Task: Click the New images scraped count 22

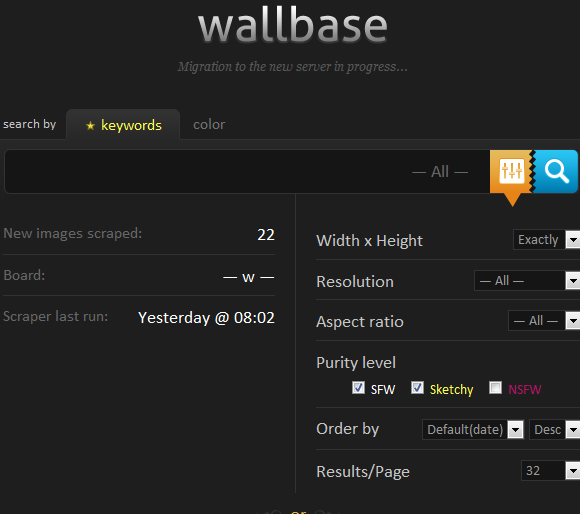Action: click(266, 234)
